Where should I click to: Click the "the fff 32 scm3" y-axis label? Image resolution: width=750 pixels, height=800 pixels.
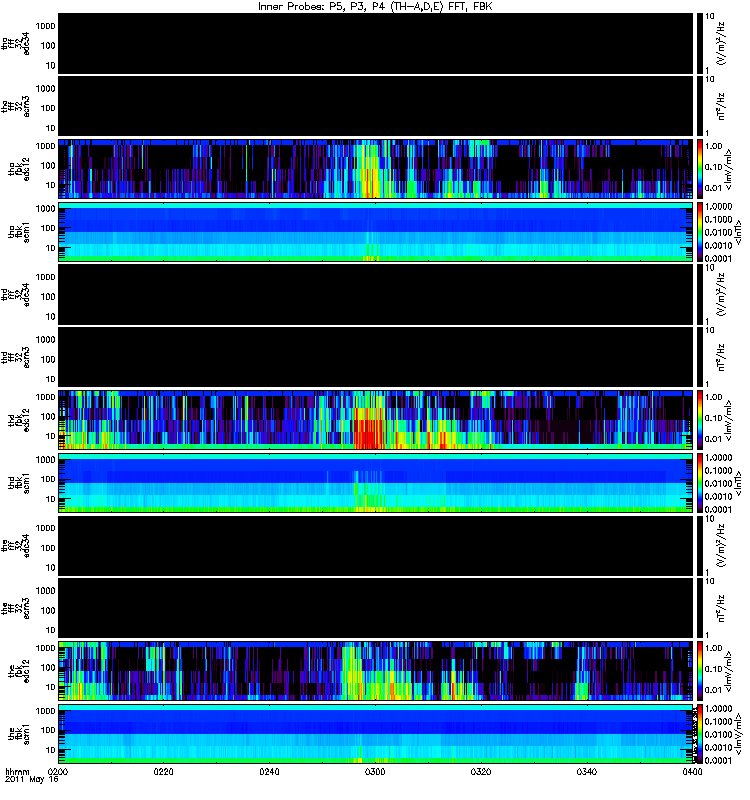pos(16,608)
